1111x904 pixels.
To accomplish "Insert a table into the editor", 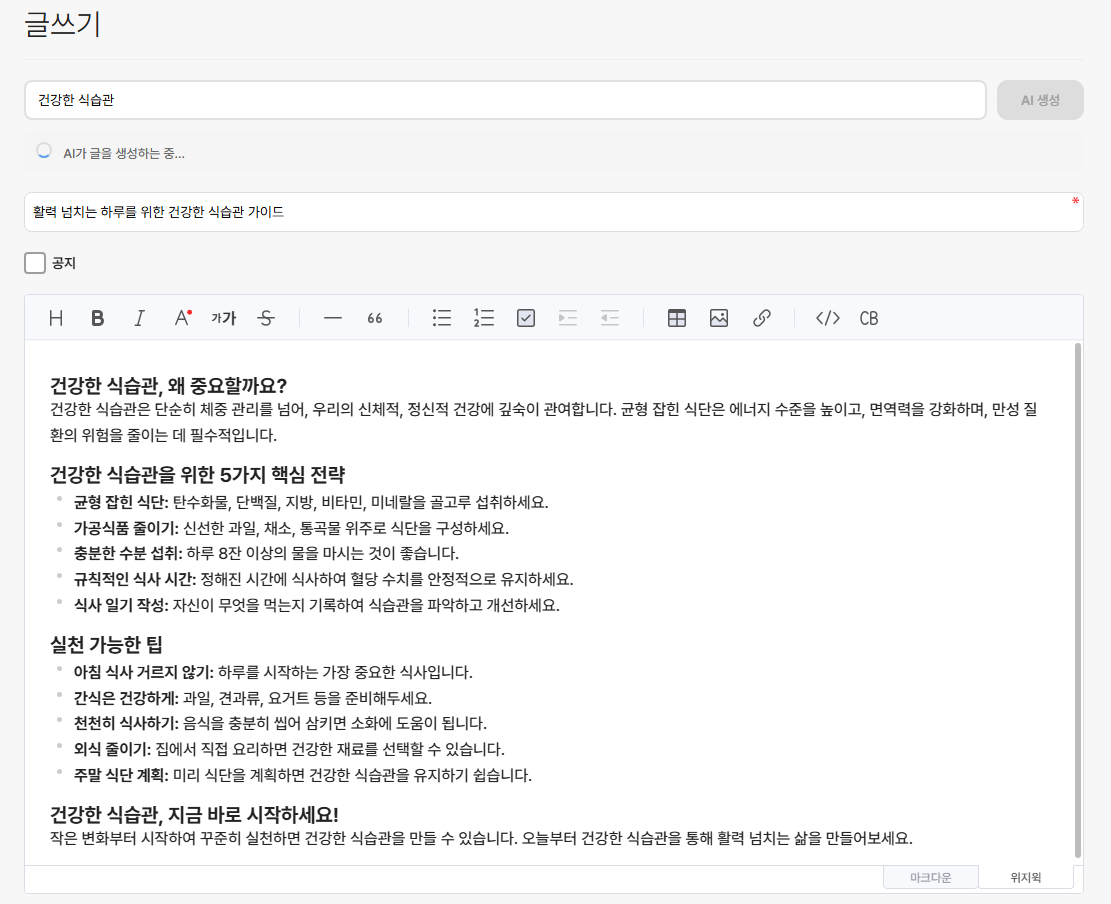I will coord(677,318).
